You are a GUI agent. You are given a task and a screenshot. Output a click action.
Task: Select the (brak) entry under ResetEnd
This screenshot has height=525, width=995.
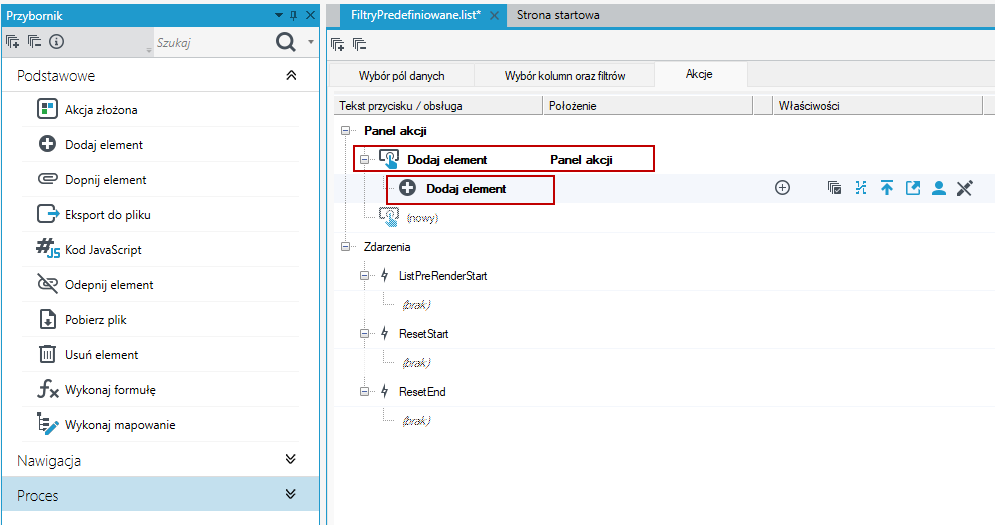416,420
